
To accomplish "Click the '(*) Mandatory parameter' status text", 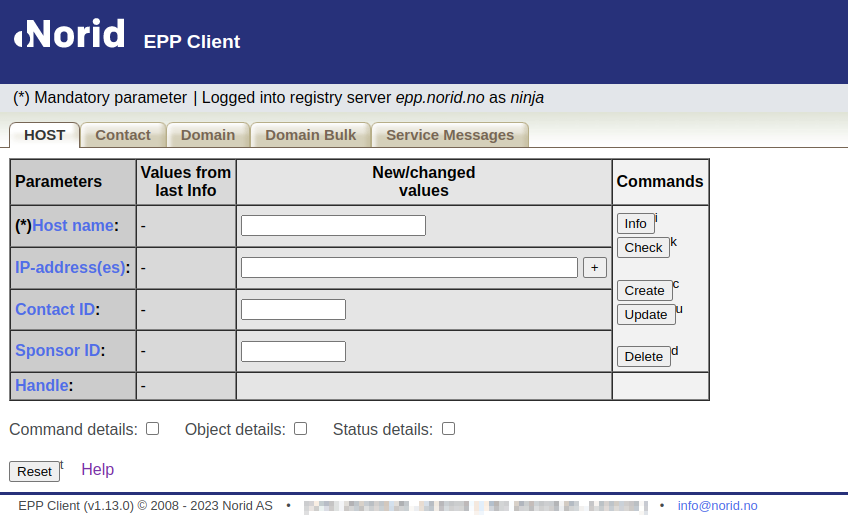I will click(100, 98).
